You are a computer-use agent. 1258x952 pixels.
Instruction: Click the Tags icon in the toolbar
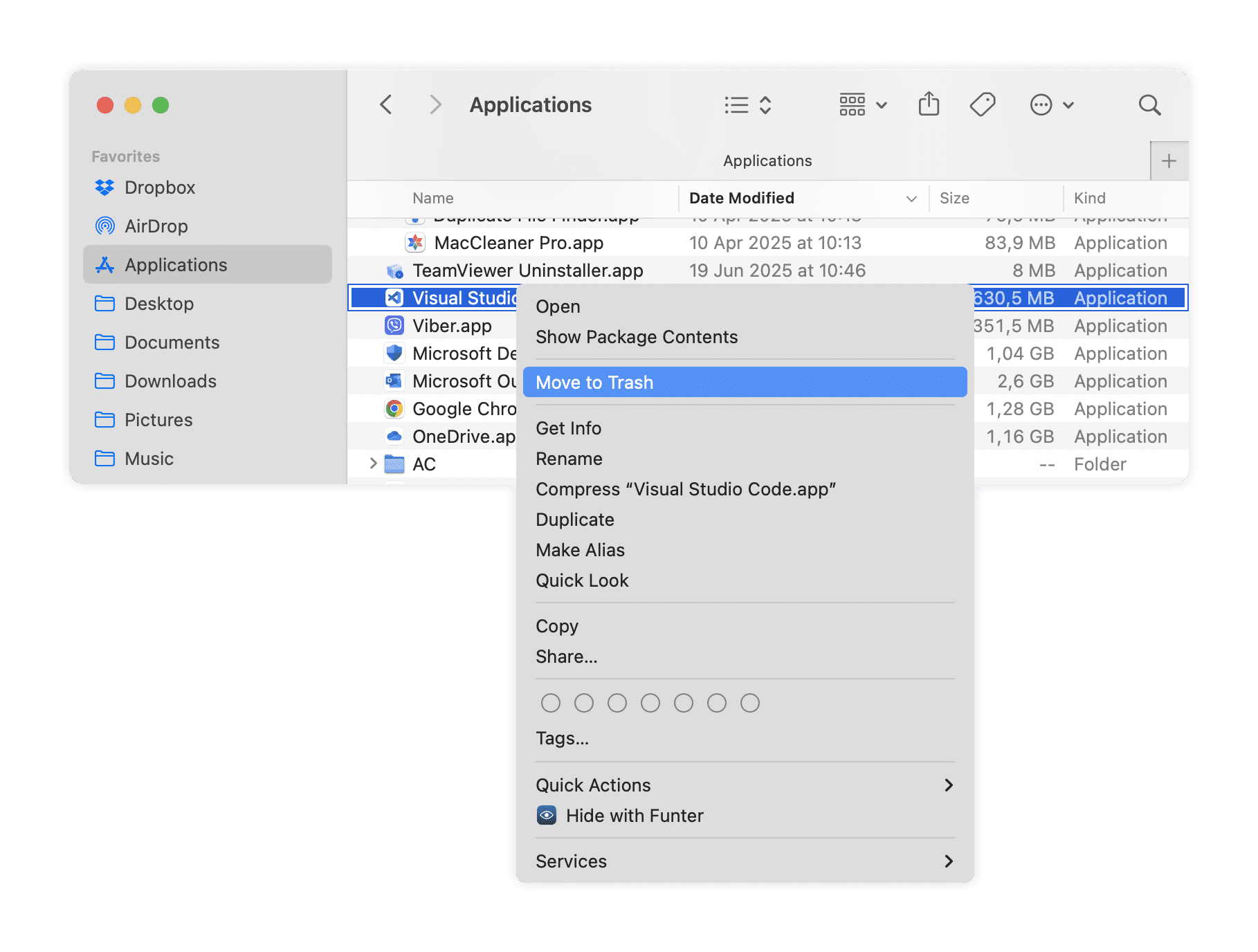(x=982, y=104)
